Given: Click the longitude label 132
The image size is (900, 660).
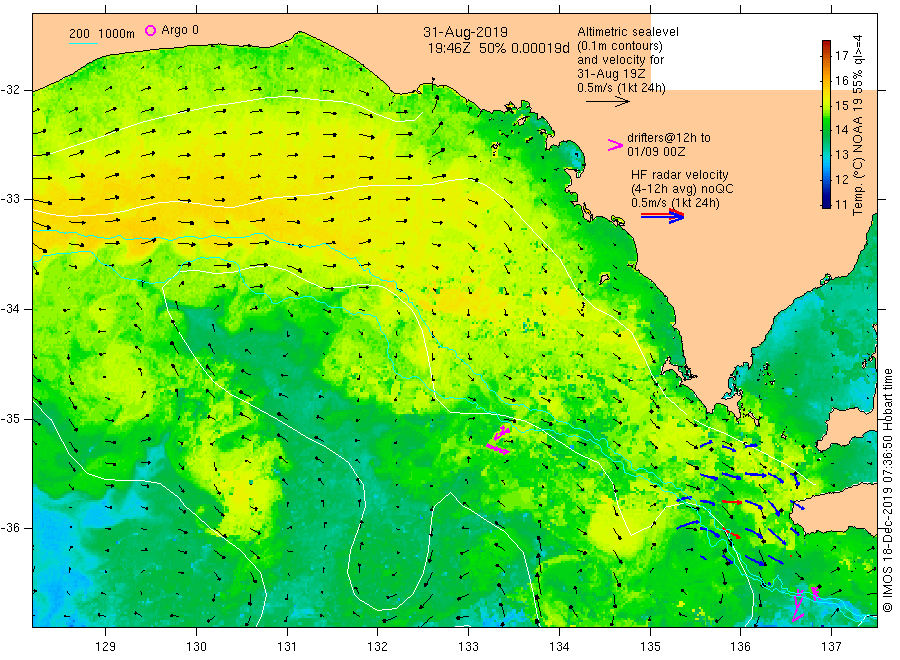Looking at the screenshot, I should tap(378, 646).
